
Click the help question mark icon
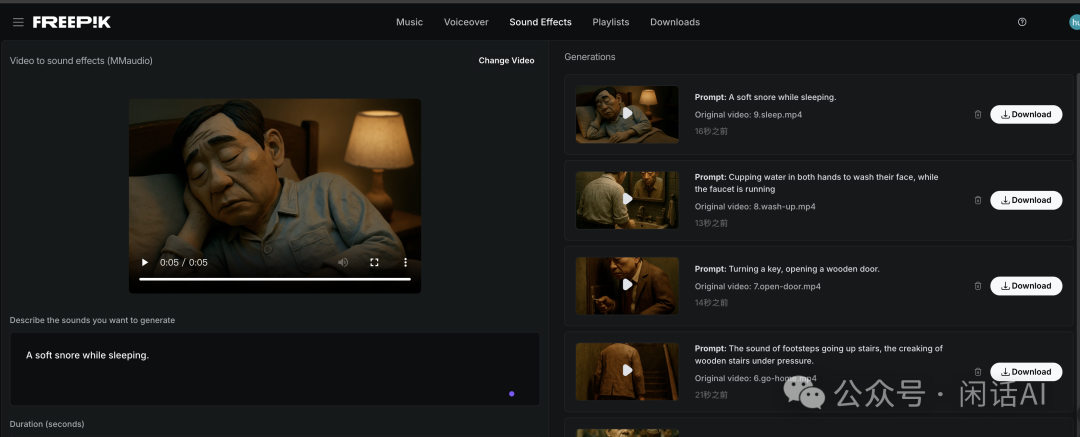[1021, 22]
